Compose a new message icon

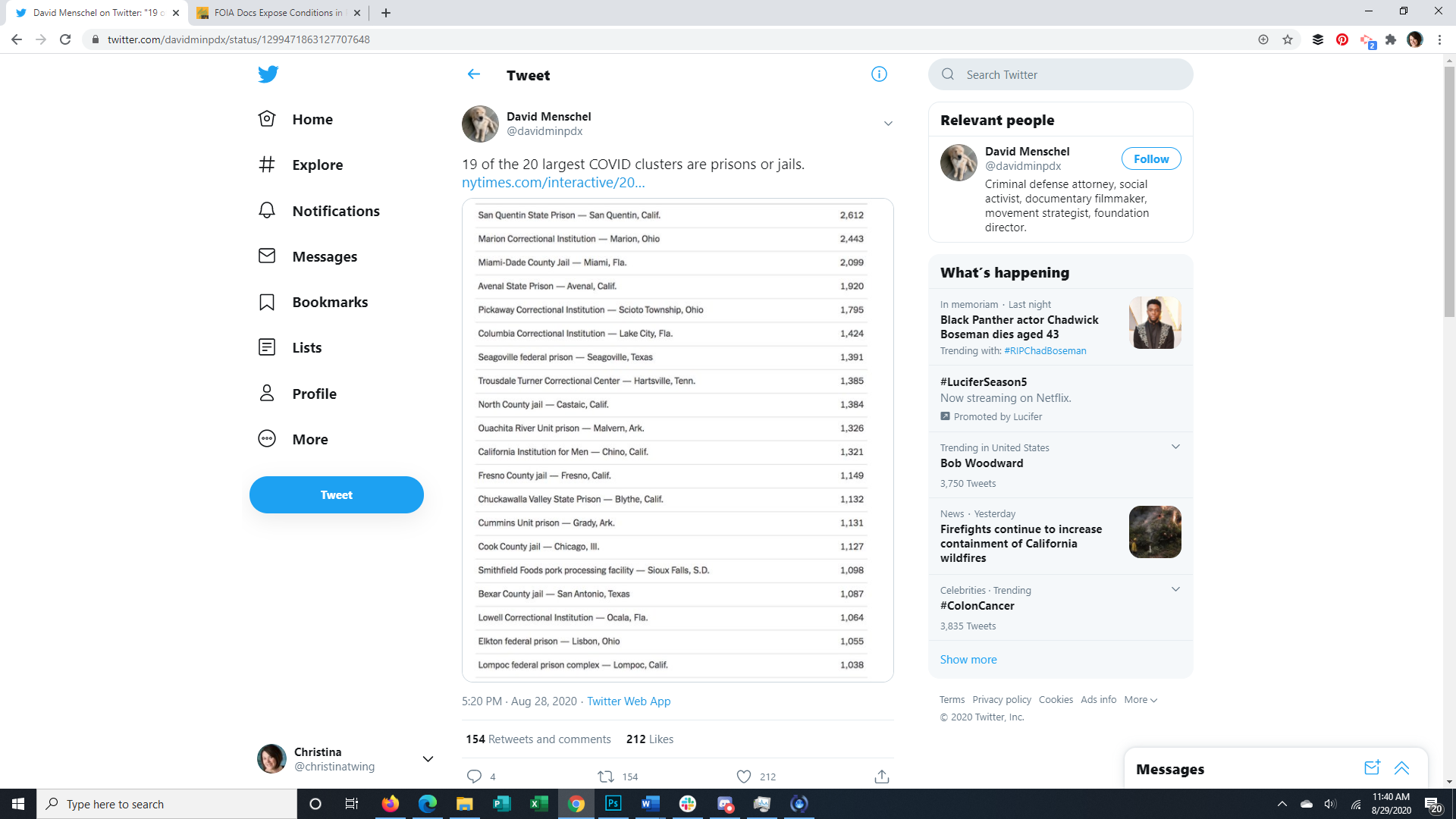pos(1372,767)
